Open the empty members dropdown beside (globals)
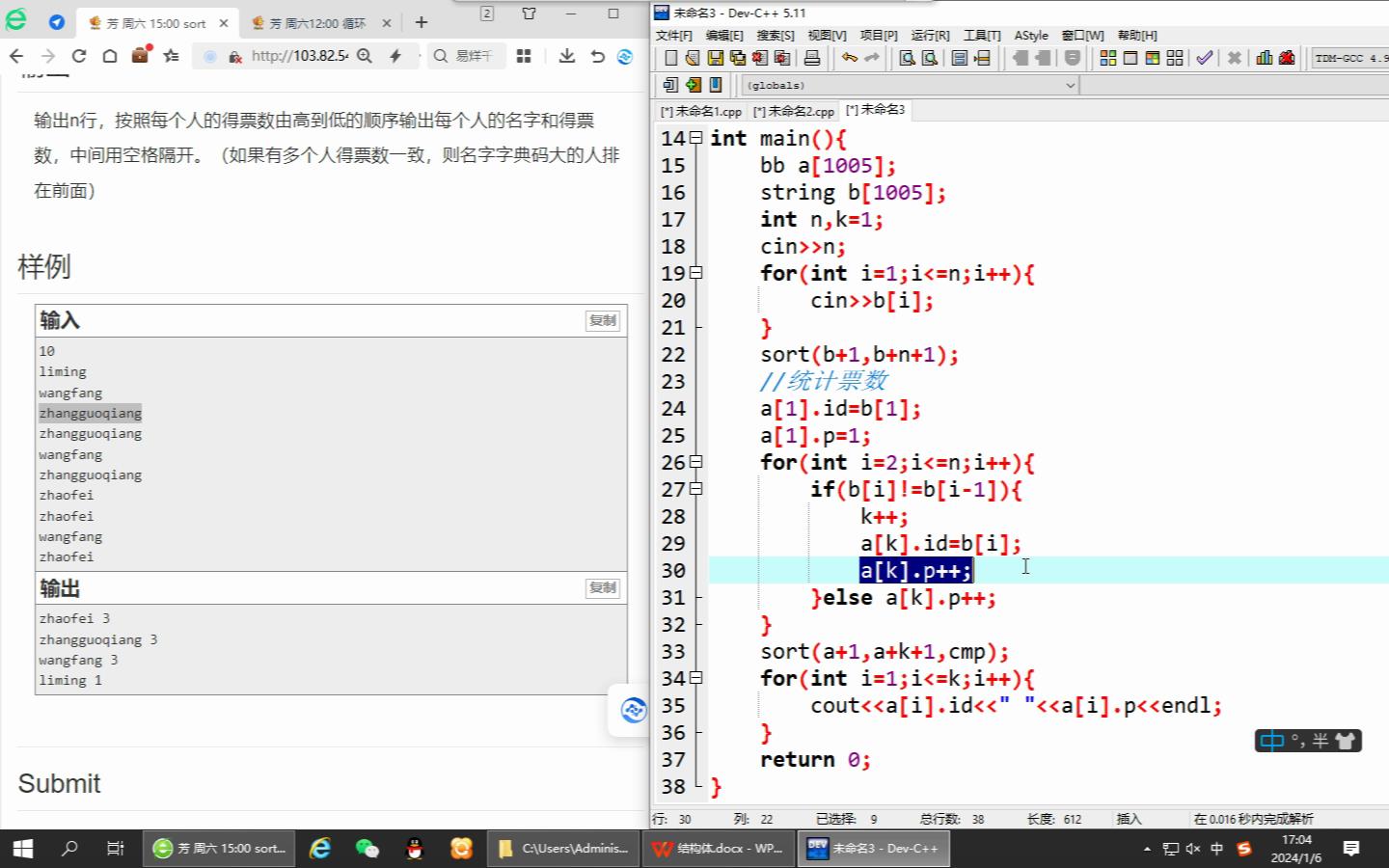The height and width of the screenshot is (868, 1389). click(x=1235, y=85)
